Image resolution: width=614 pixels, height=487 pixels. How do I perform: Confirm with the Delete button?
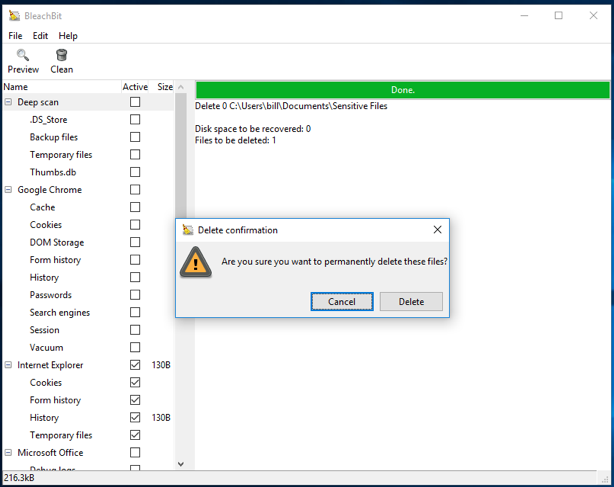click(411, 301)
